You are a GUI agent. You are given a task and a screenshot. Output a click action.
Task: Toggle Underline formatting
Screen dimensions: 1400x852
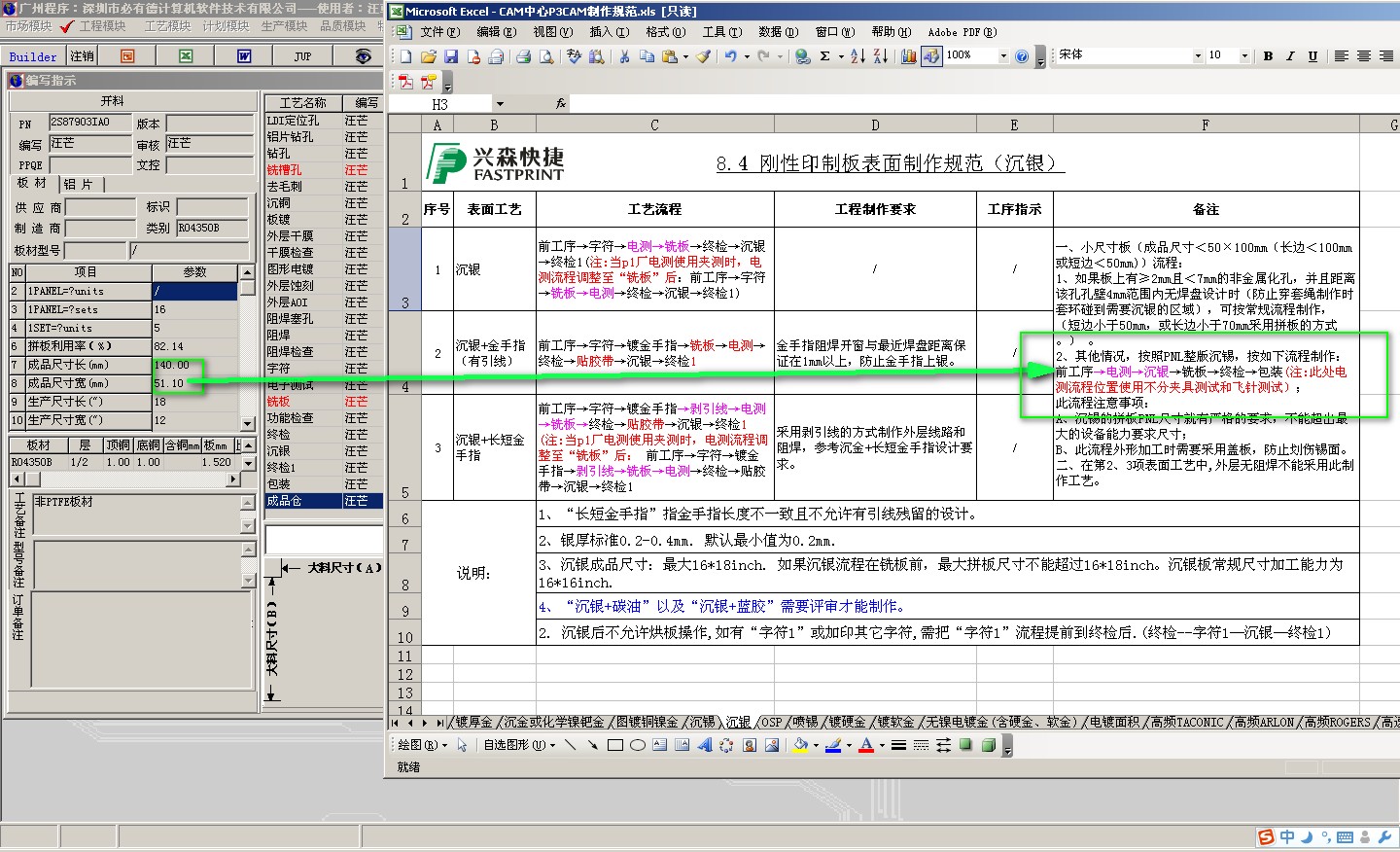pyautogui.click(x=1312, y=56)
